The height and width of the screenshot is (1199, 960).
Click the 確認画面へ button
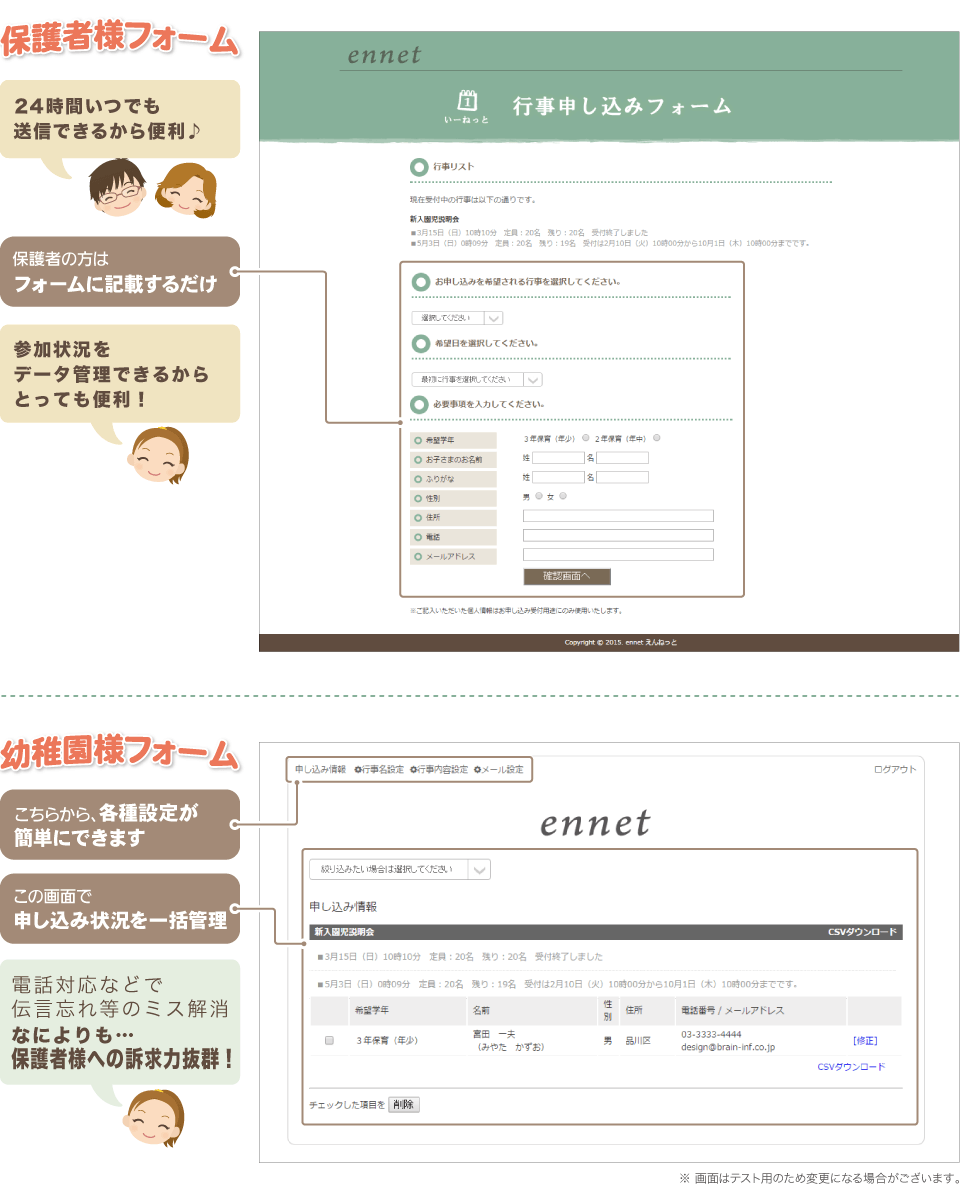567,577
